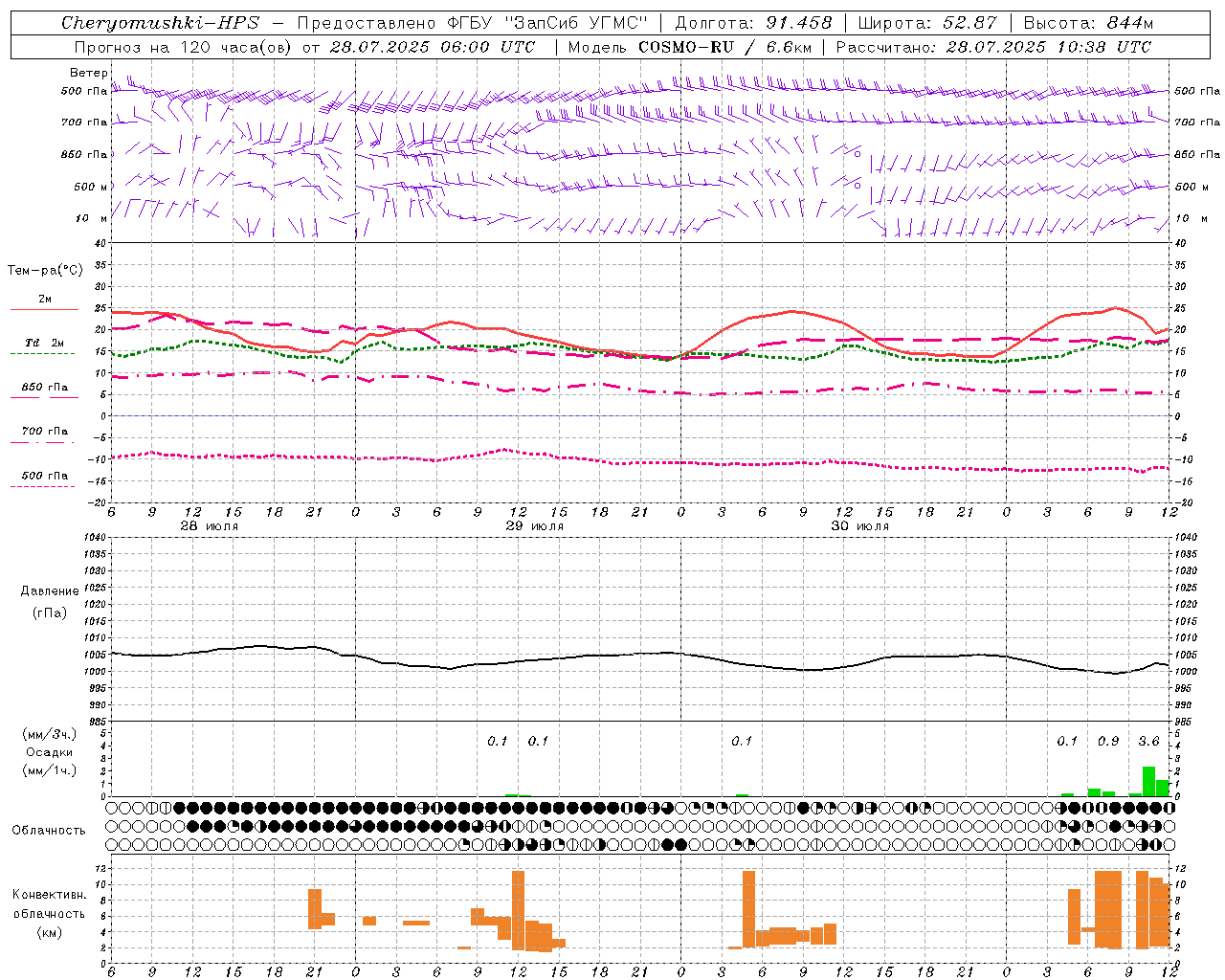Screen dimensions: 1225x980
Task: Click the '(гПа)' unit label under Давление
Action: (50, 612)
